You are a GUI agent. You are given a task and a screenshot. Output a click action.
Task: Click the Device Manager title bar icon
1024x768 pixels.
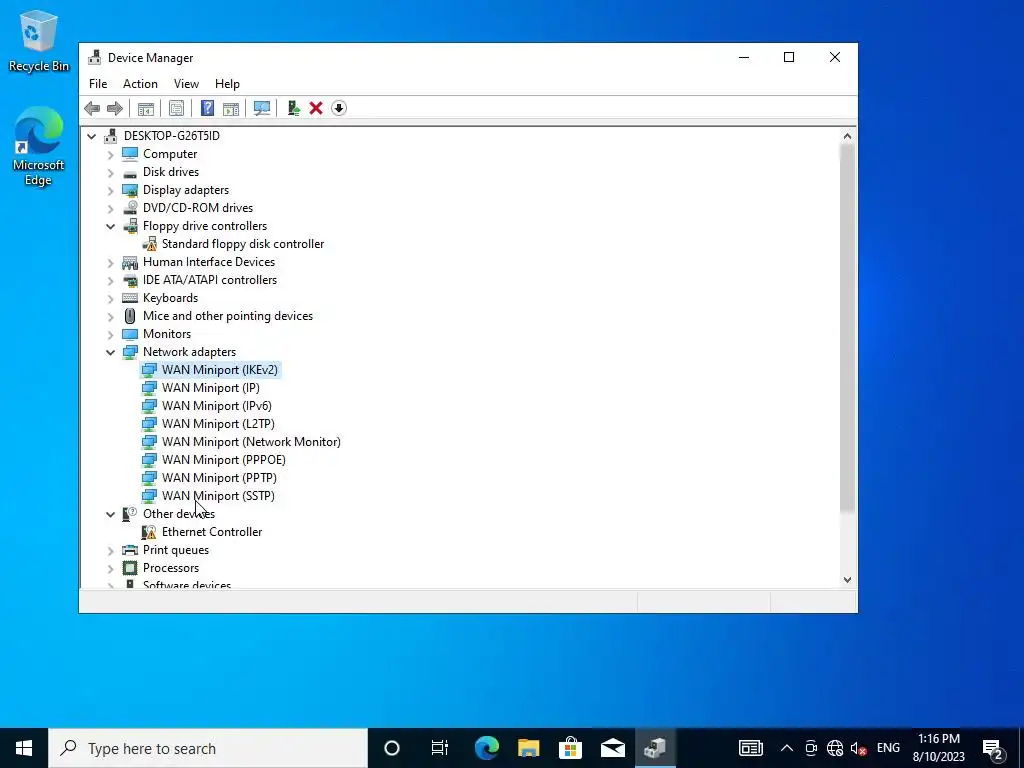[x=95, y=57]
